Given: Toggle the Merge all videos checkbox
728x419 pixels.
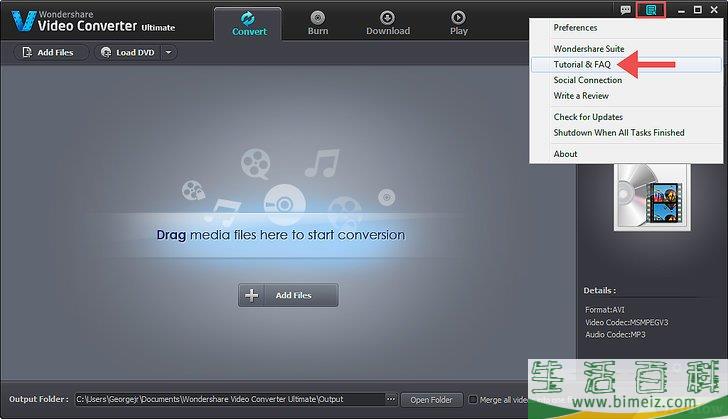Looking at the screenshot, I should tap(473, 399).
